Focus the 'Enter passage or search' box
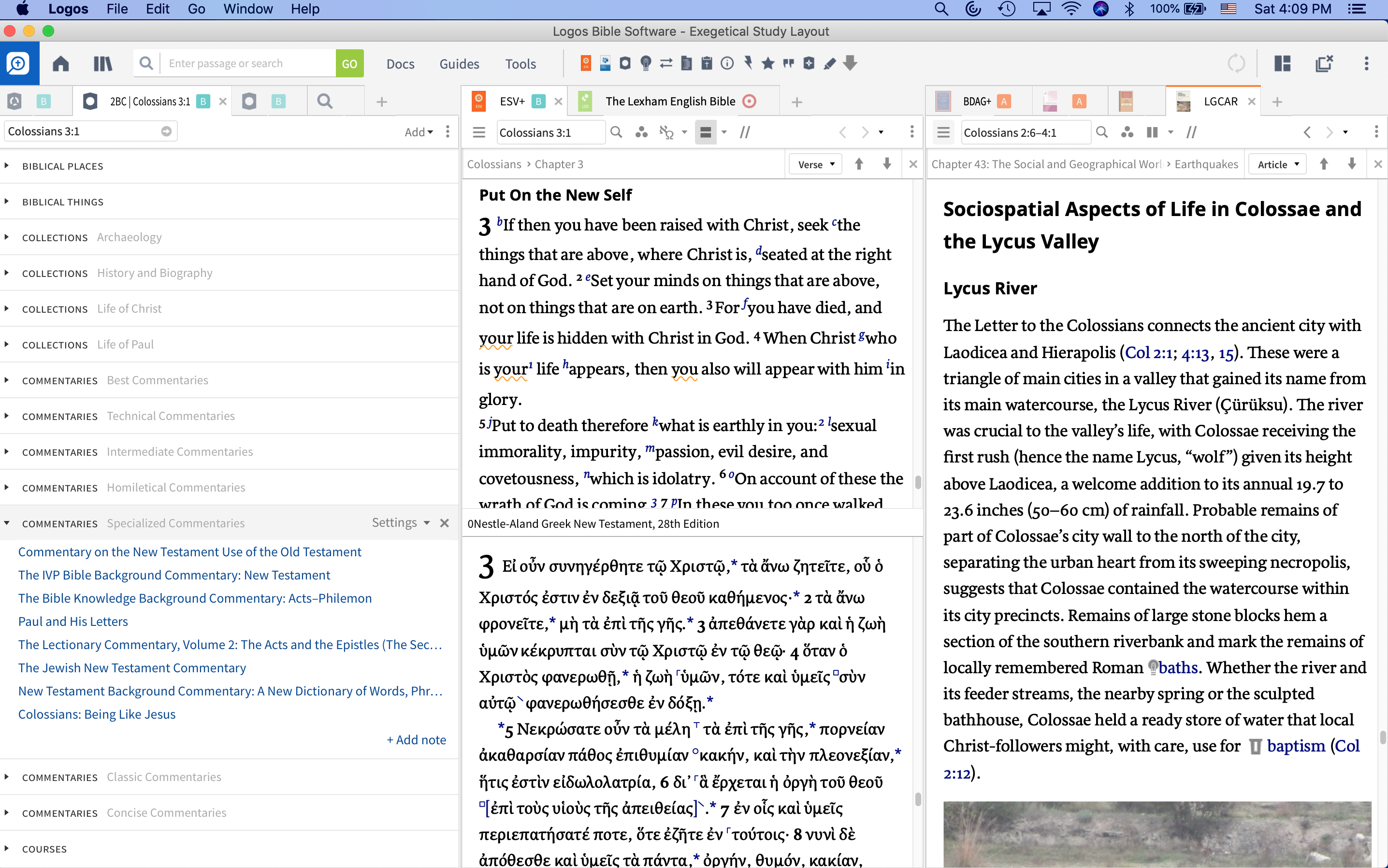This screenshot has width=1388, height=868. pyautogui.click(x=248, y=63)
